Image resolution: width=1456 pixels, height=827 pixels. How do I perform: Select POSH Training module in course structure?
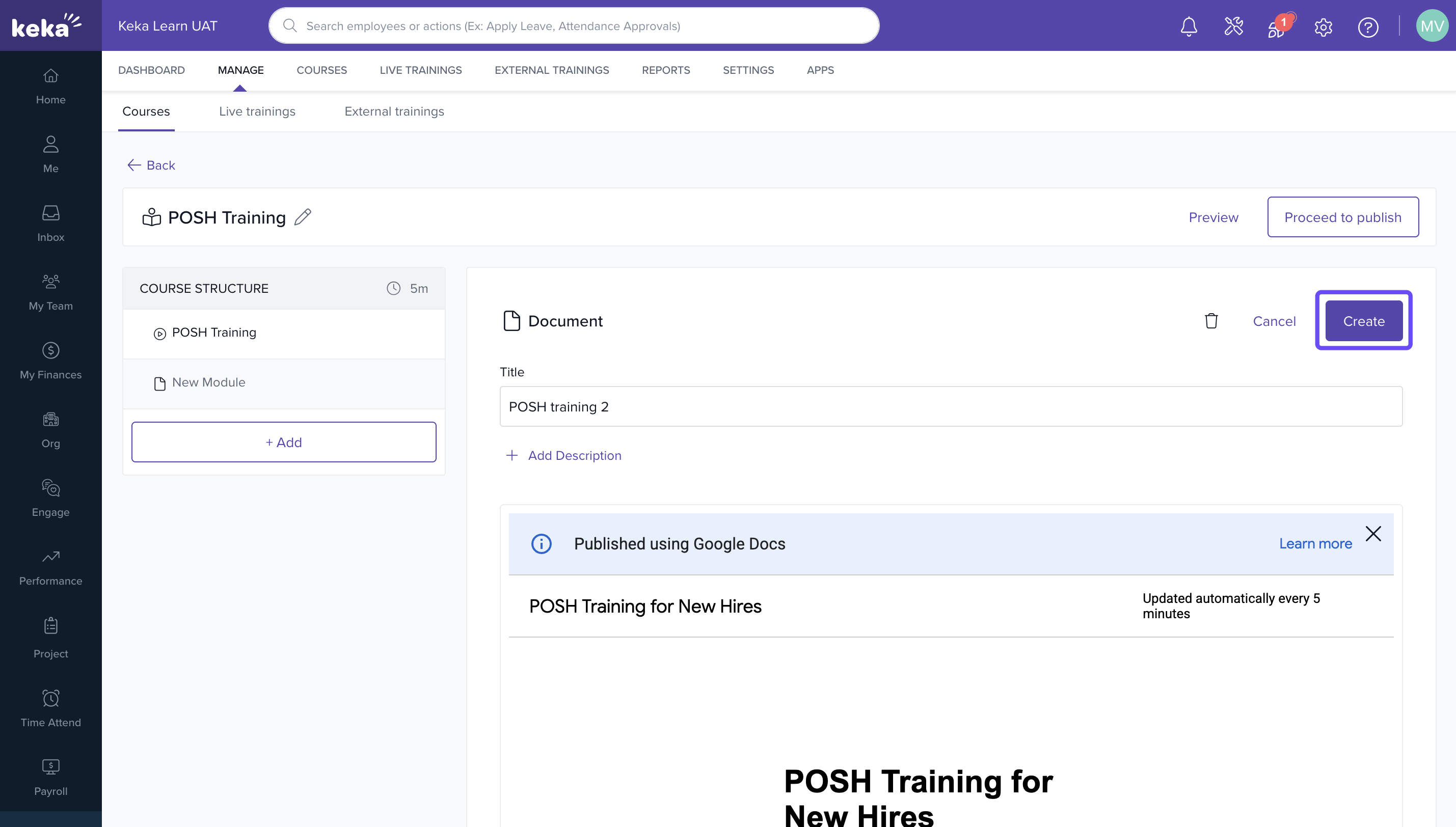click(x=213, y=332)
